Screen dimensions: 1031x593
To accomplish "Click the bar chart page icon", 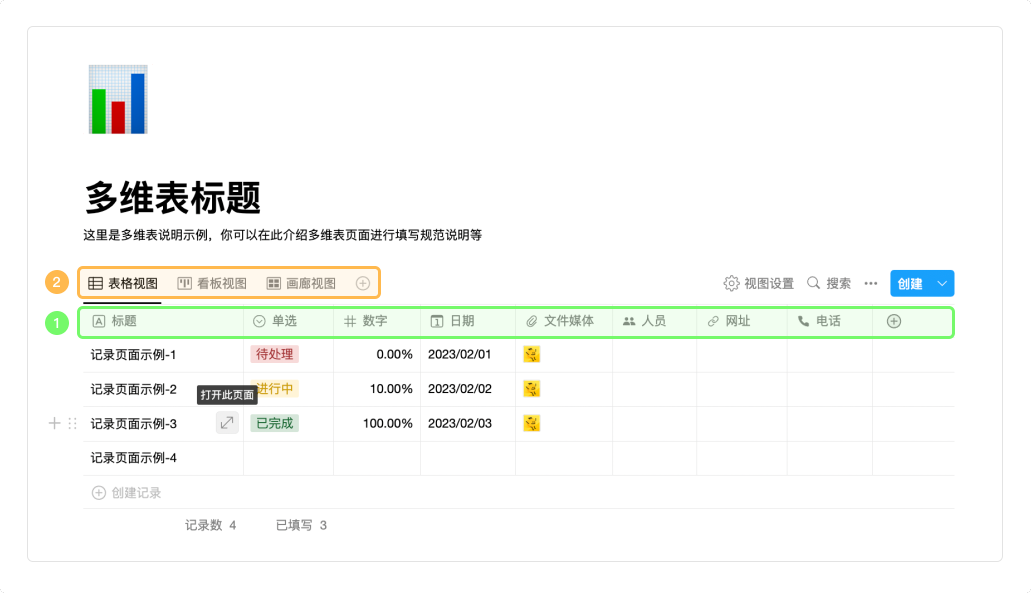I will pyautogui.click(x=118, y=99).
